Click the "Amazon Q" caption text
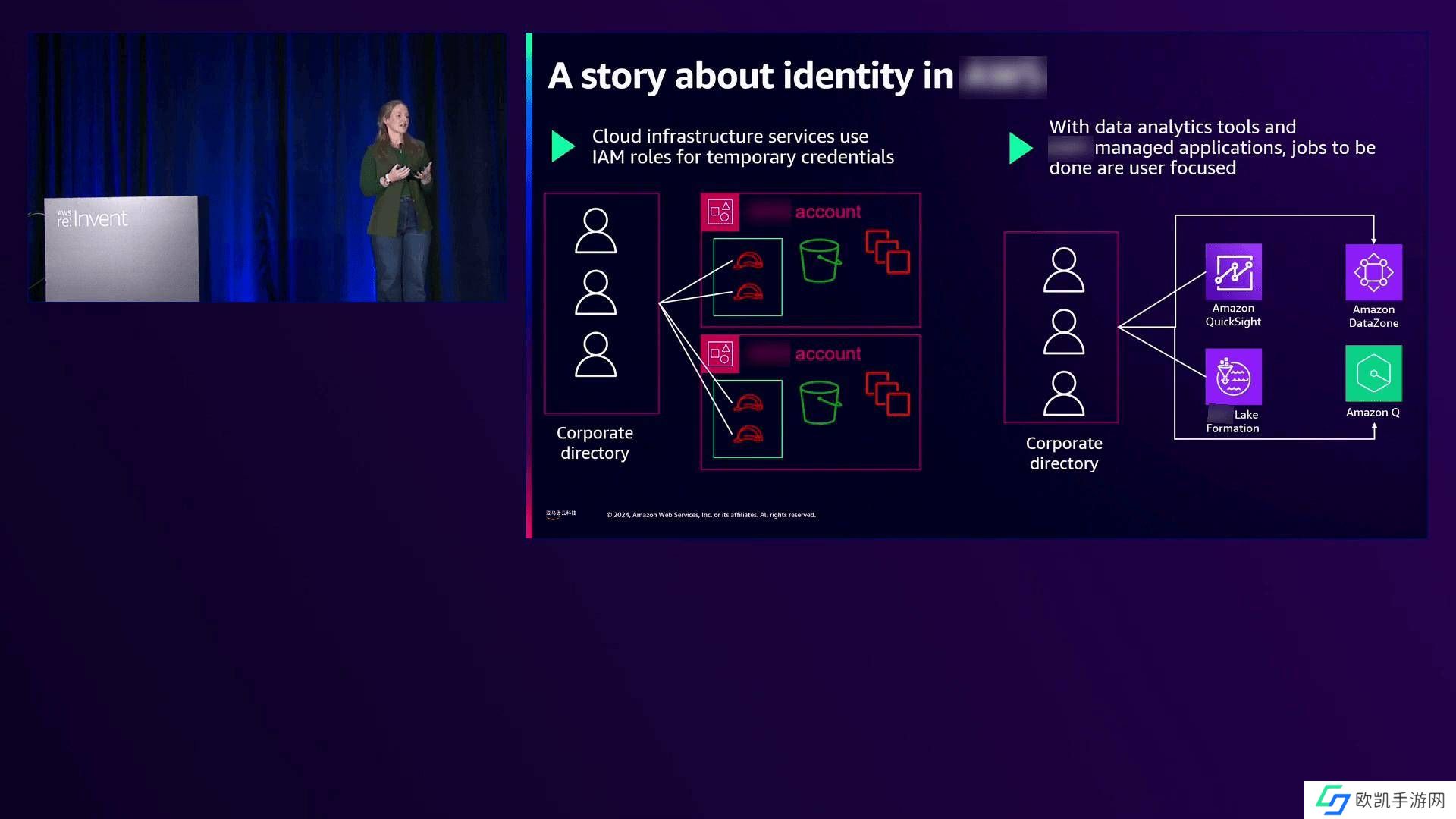The image size is (1456, 819). tap(1373, 413)
